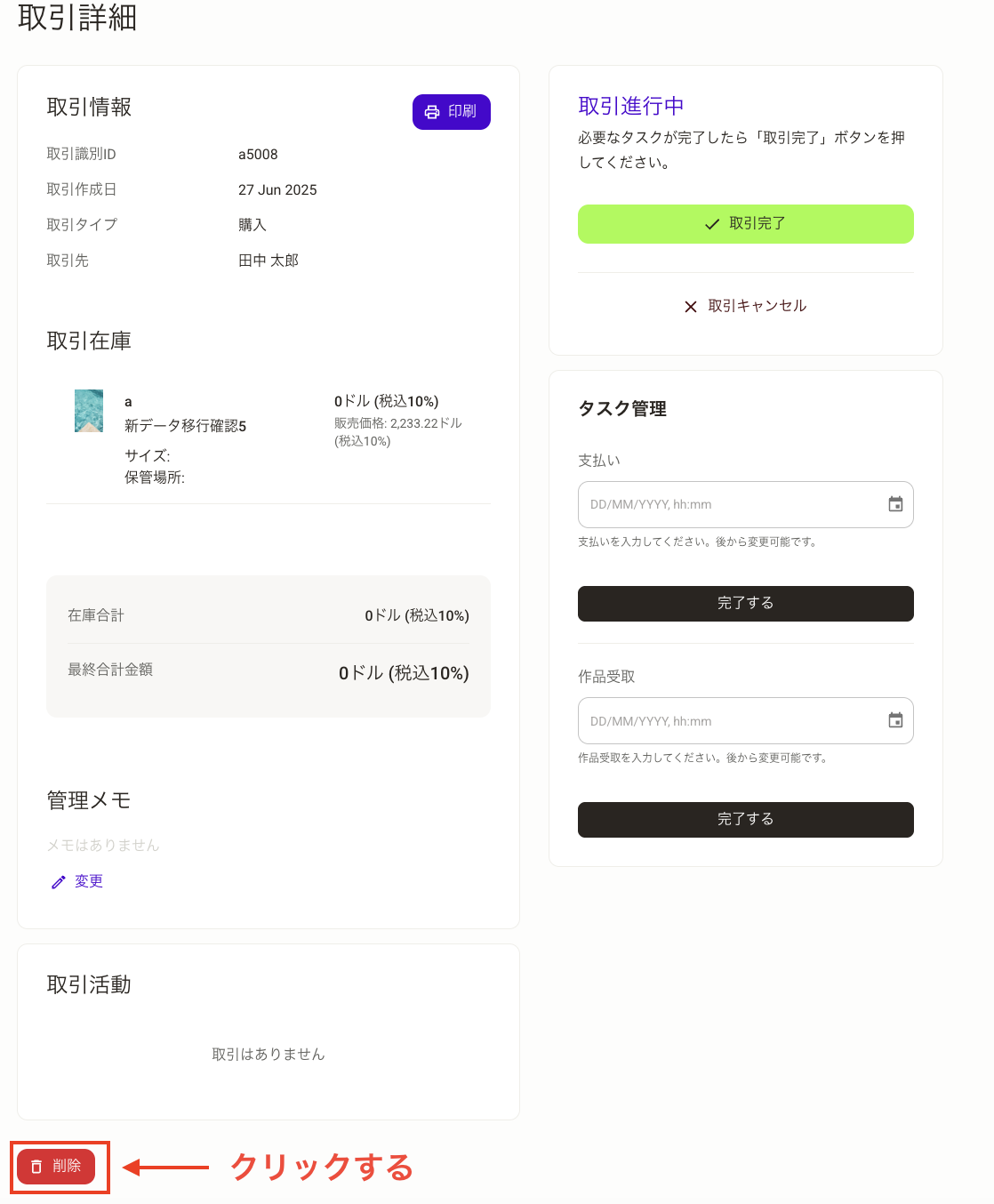
Task: Open the inventory item thumbnail image
Action: pos(89,411)
